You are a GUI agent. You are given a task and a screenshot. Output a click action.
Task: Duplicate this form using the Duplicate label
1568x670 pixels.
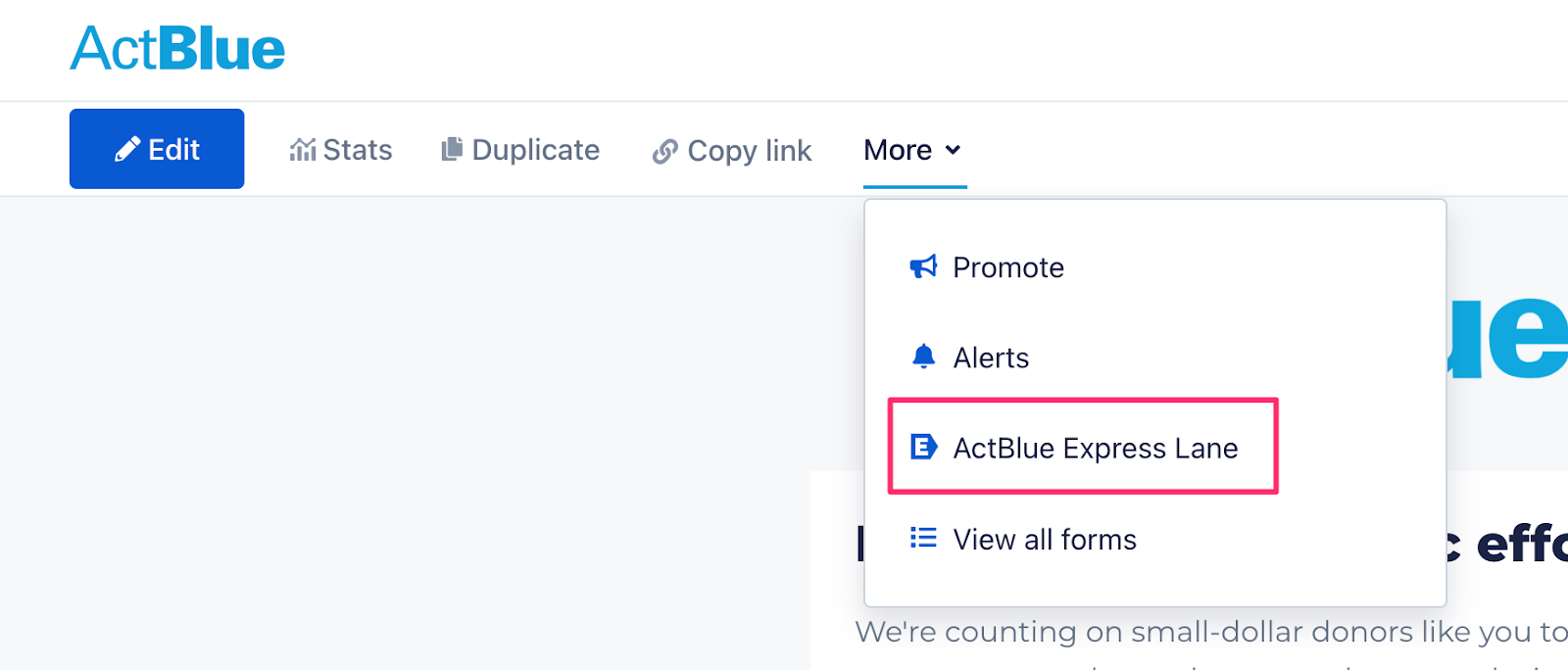pos(536,150)
